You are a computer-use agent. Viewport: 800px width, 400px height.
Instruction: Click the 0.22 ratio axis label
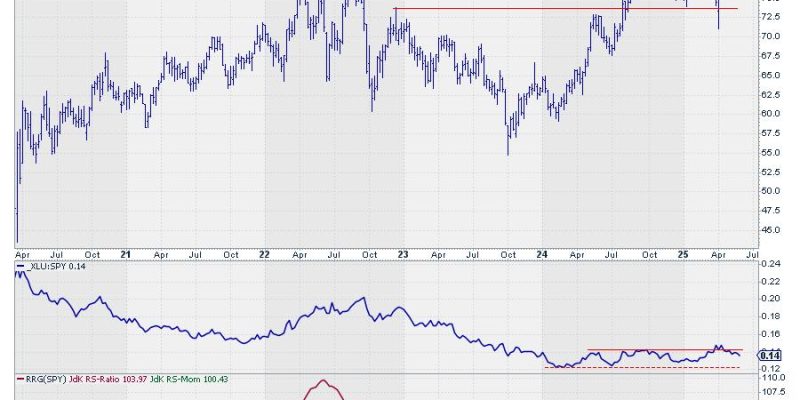tap(770, 281)
